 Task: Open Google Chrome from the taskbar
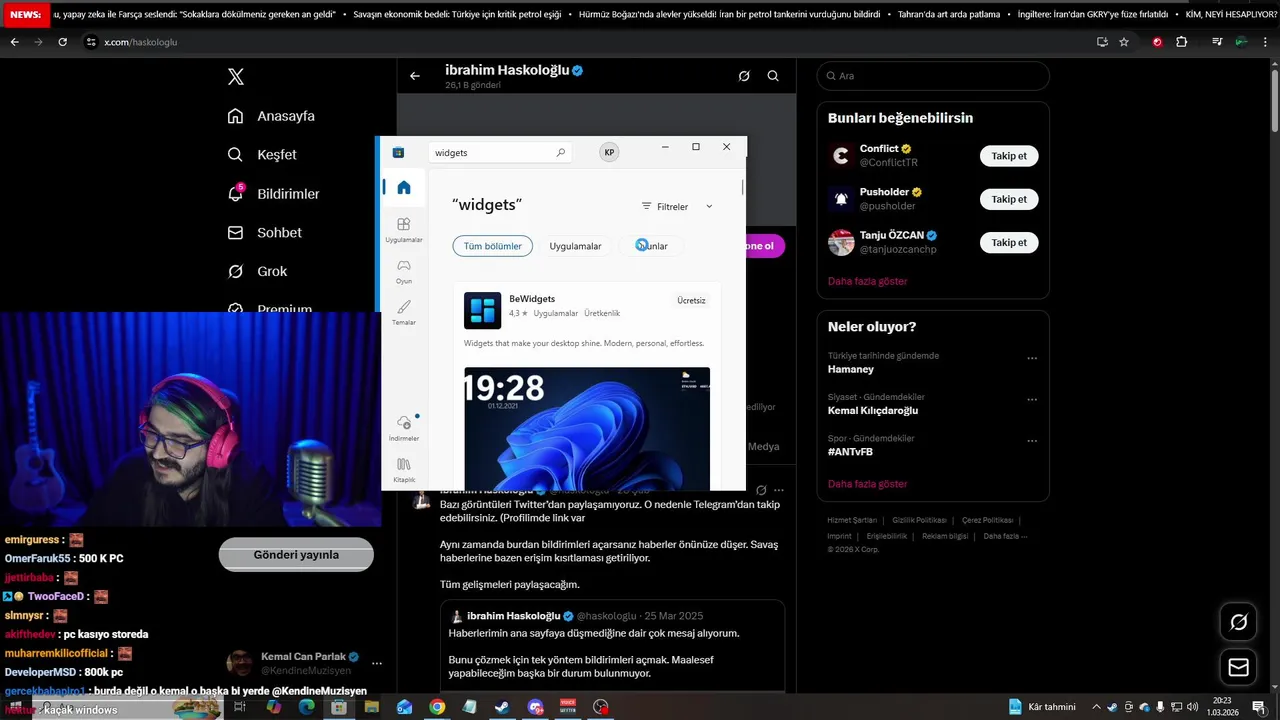point(437,707)
